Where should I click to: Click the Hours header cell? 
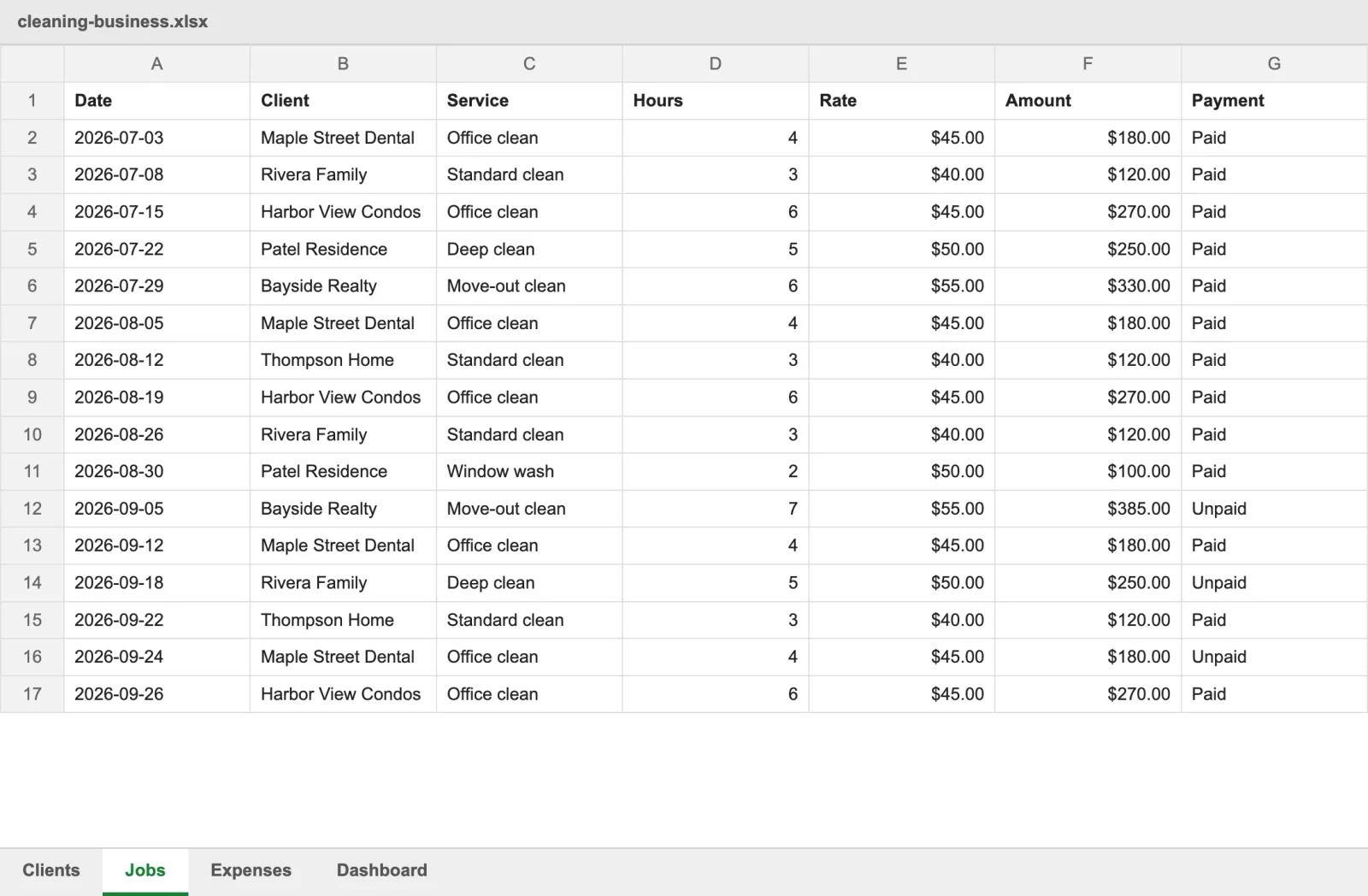pos(715,101)
